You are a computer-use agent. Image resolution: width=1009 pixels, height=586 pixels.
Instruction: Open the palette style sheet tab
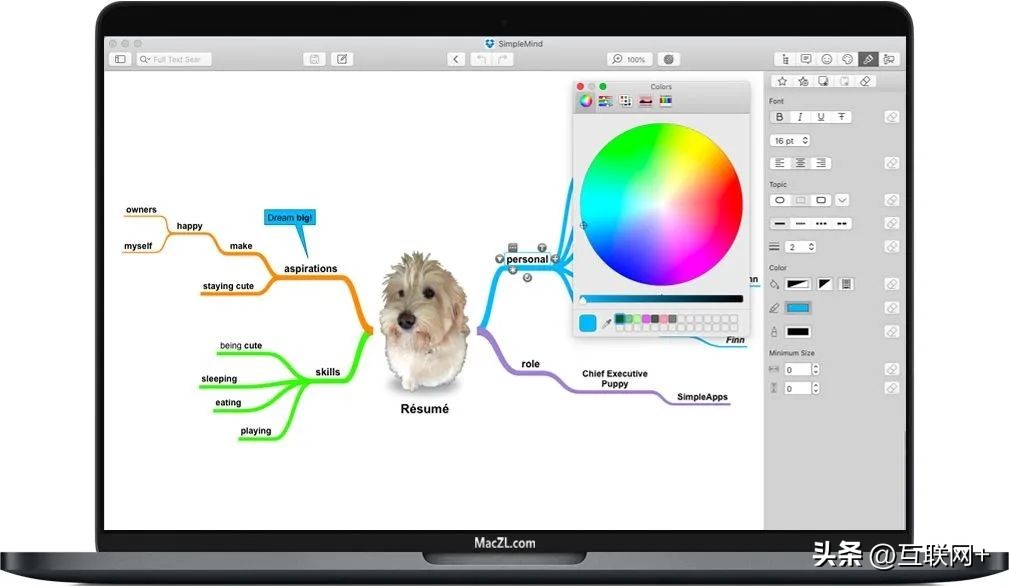tap(847, 59)
